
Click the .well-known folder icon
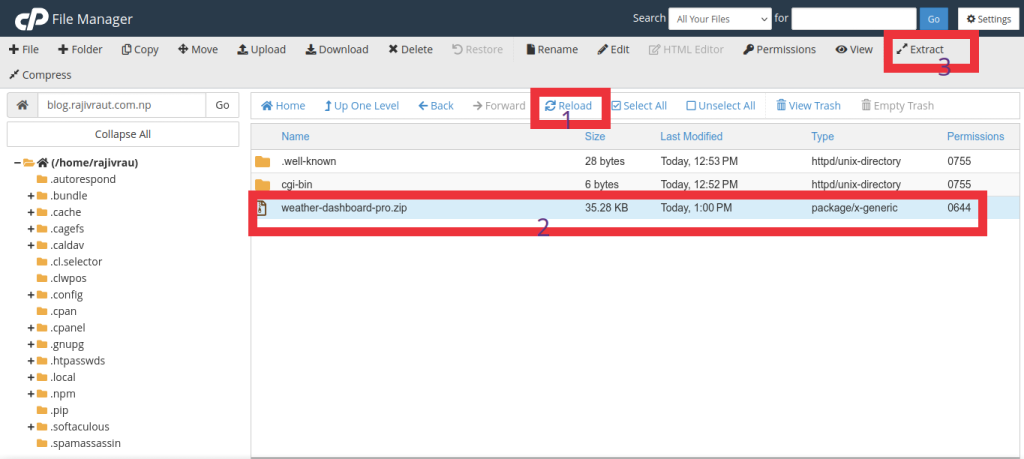coord(263,161)
